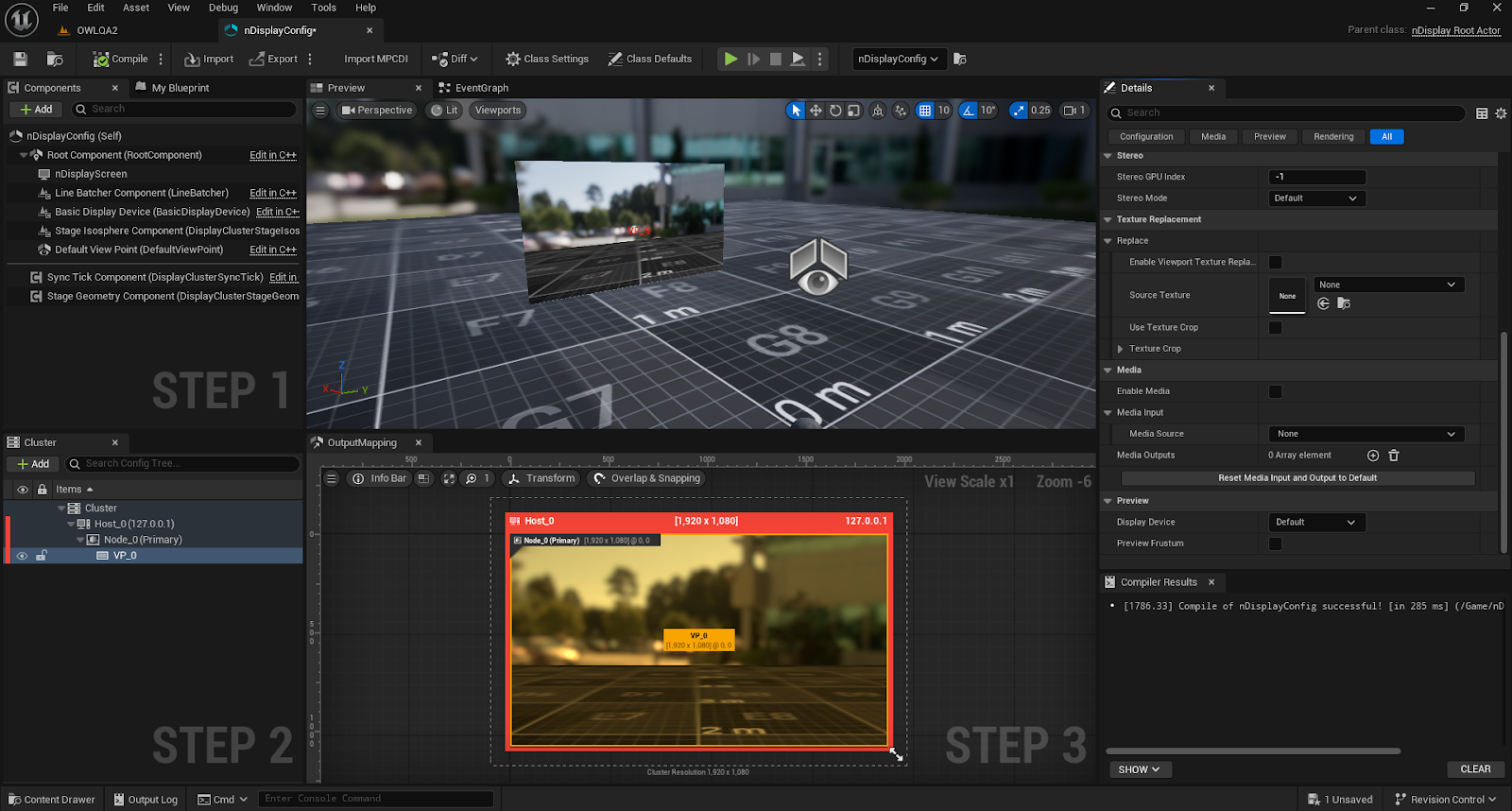The width and height of the screenshot is (1512, 811).
Task: Delete all Media Outputs array elements
Action: 1394,456
